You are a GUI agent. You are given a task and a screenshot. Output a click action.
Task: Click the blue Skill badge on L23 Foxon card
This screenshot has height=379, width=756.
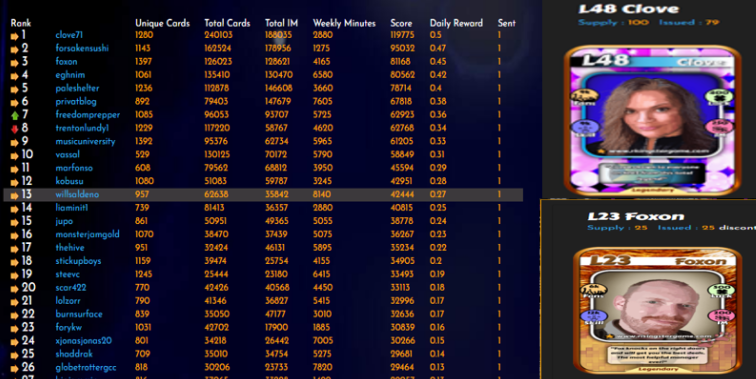594,318
